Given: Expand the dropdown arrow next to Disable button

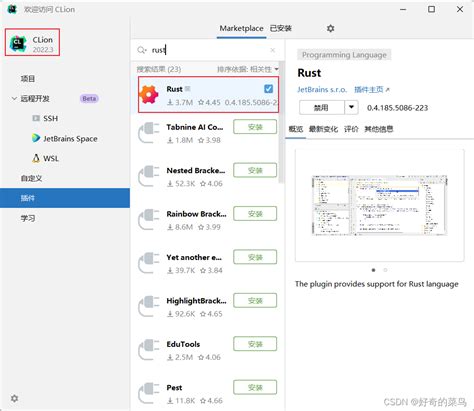Looking at the screenshot, I should pyautogui.click(x=351, y=107).
